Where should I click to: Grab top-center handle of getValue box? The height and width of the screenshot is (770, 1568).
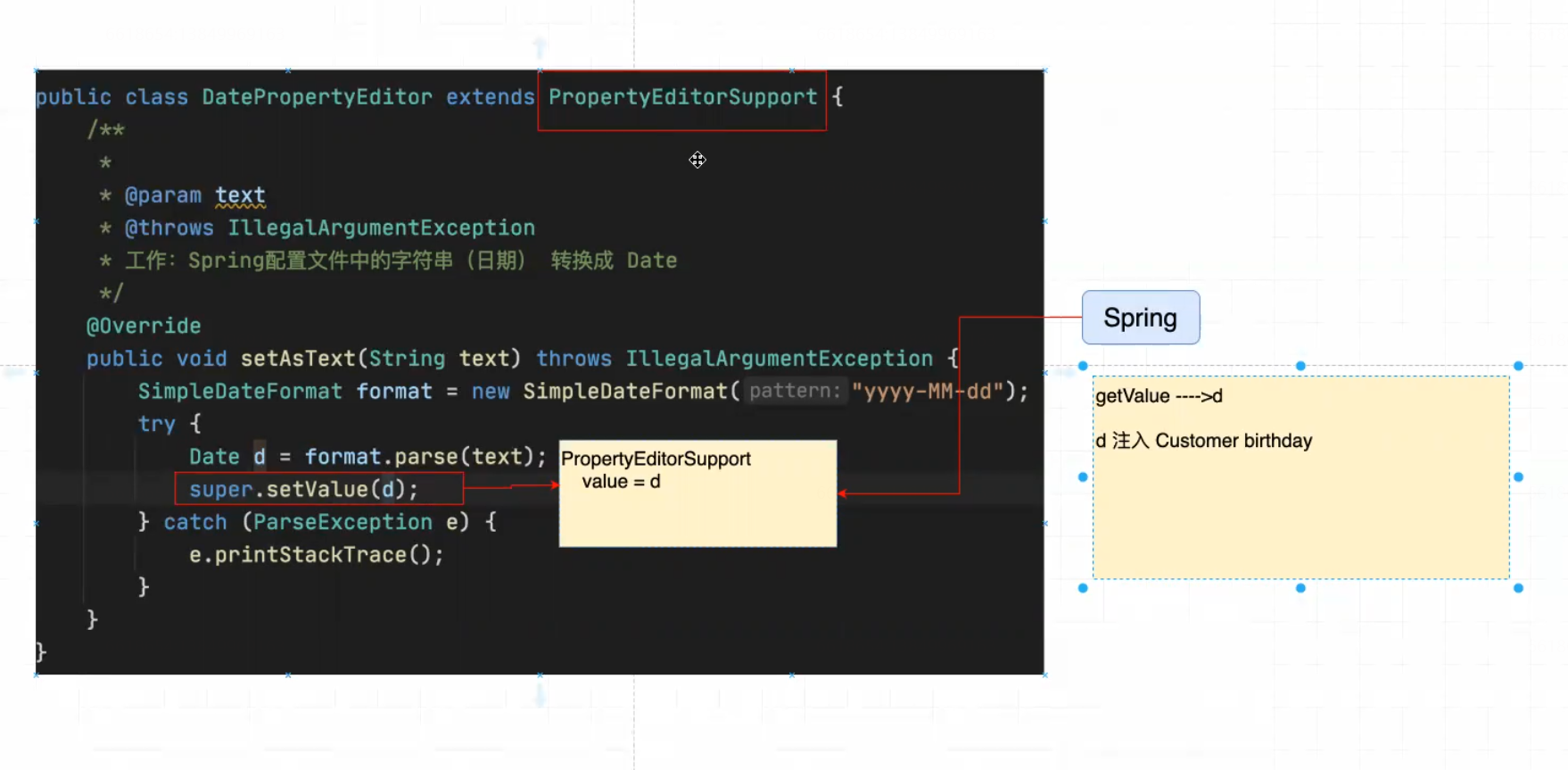[1300, 366]
